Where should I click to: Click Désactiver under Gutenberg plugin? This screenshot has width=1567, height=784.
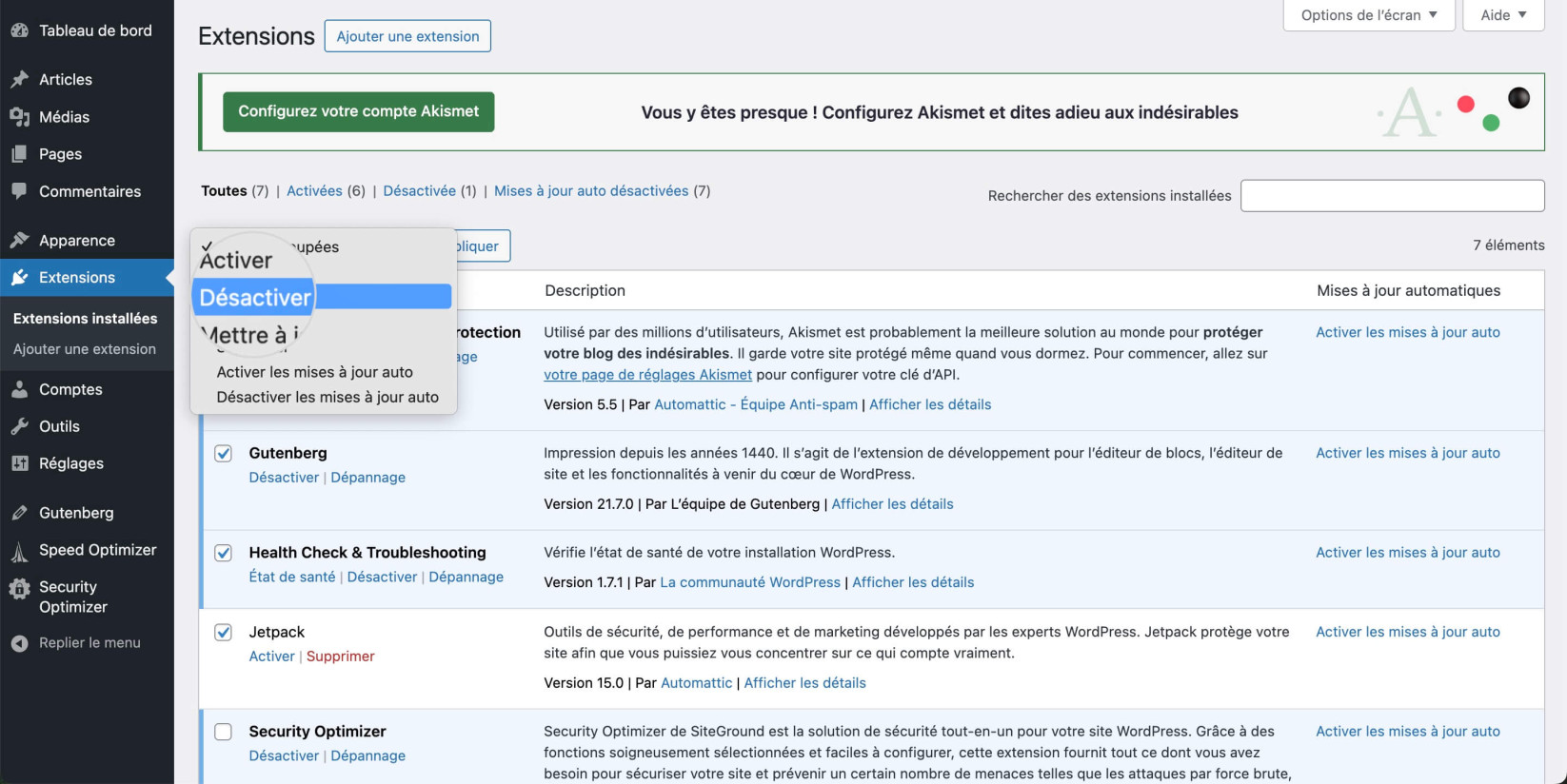point(284,478)
